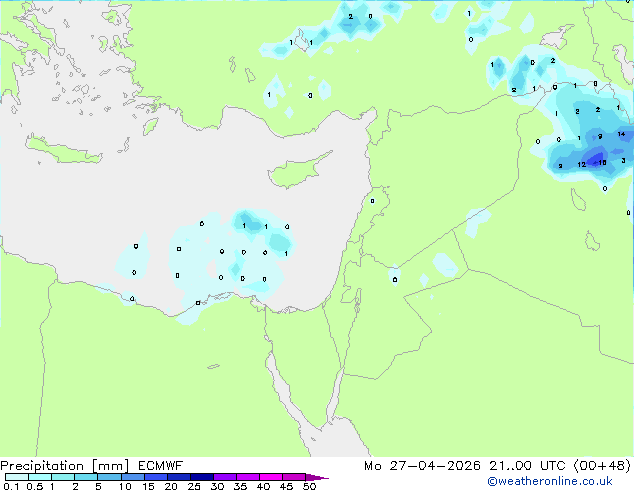The width and height of the screenshot is (634, 490).
Task: Click the 45–50 mm legend color box
Action: coord(294,477)
